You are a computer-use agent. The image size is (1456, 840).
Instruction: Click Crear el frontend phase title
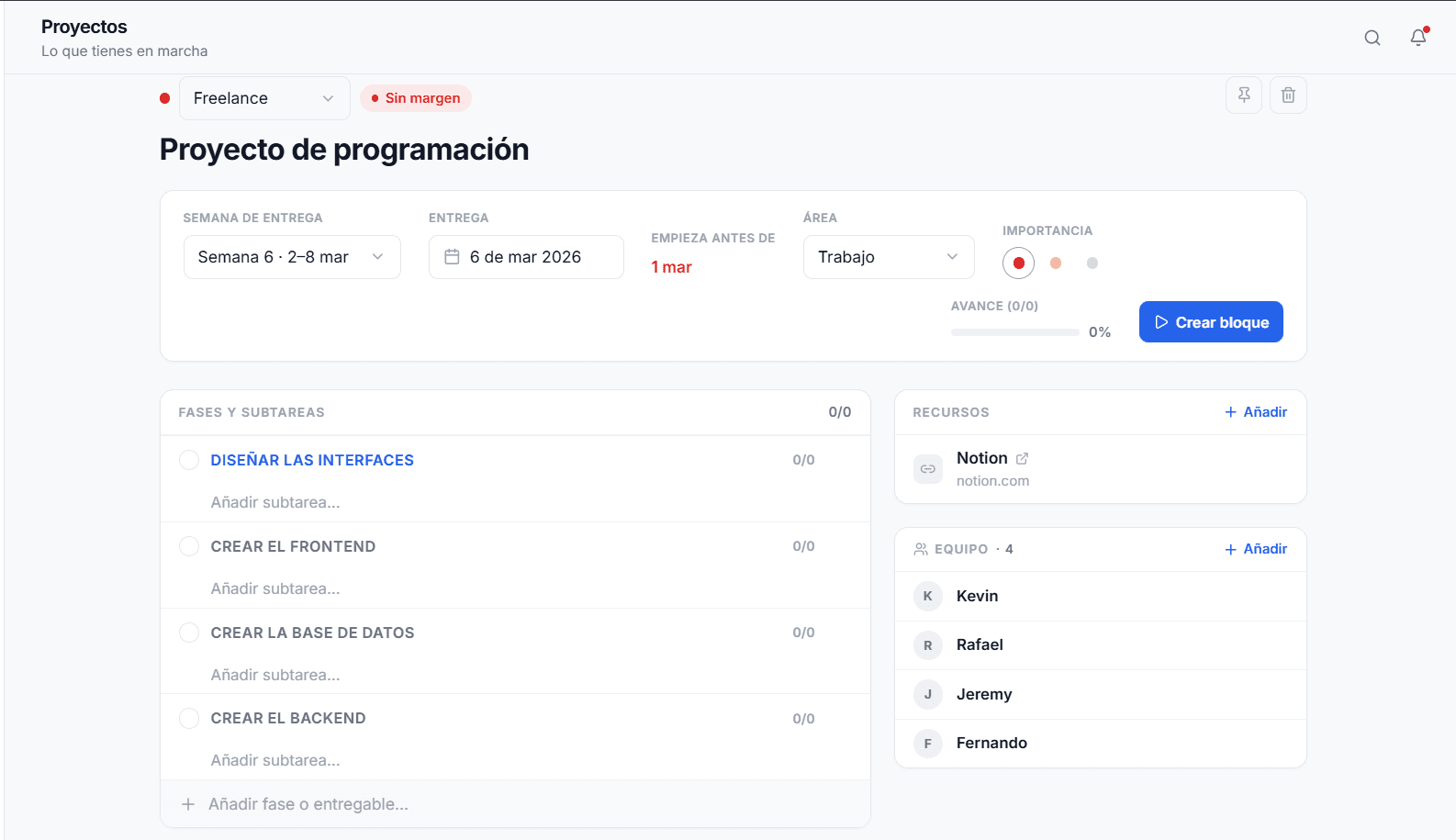pyautogui.click(x=293, y=546)
